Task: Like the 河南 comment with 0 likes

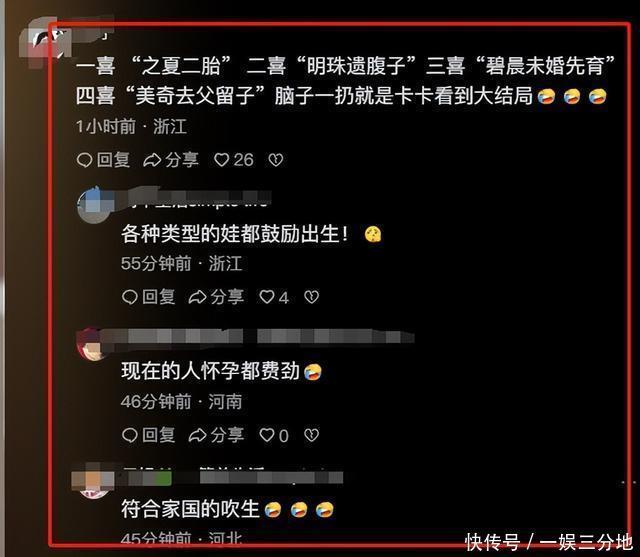Action: 274,435
